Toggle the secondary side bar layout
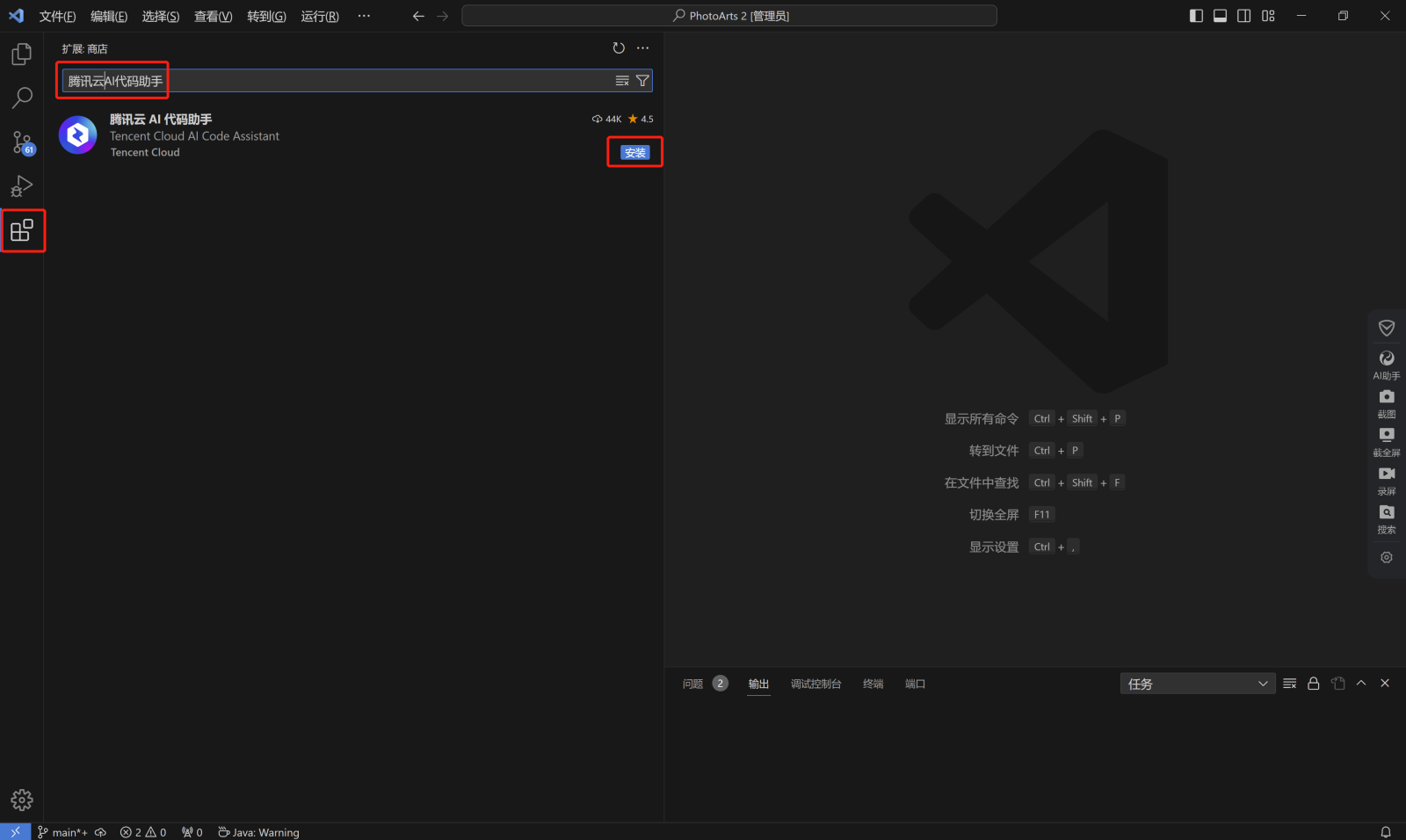 [1244, 16]
